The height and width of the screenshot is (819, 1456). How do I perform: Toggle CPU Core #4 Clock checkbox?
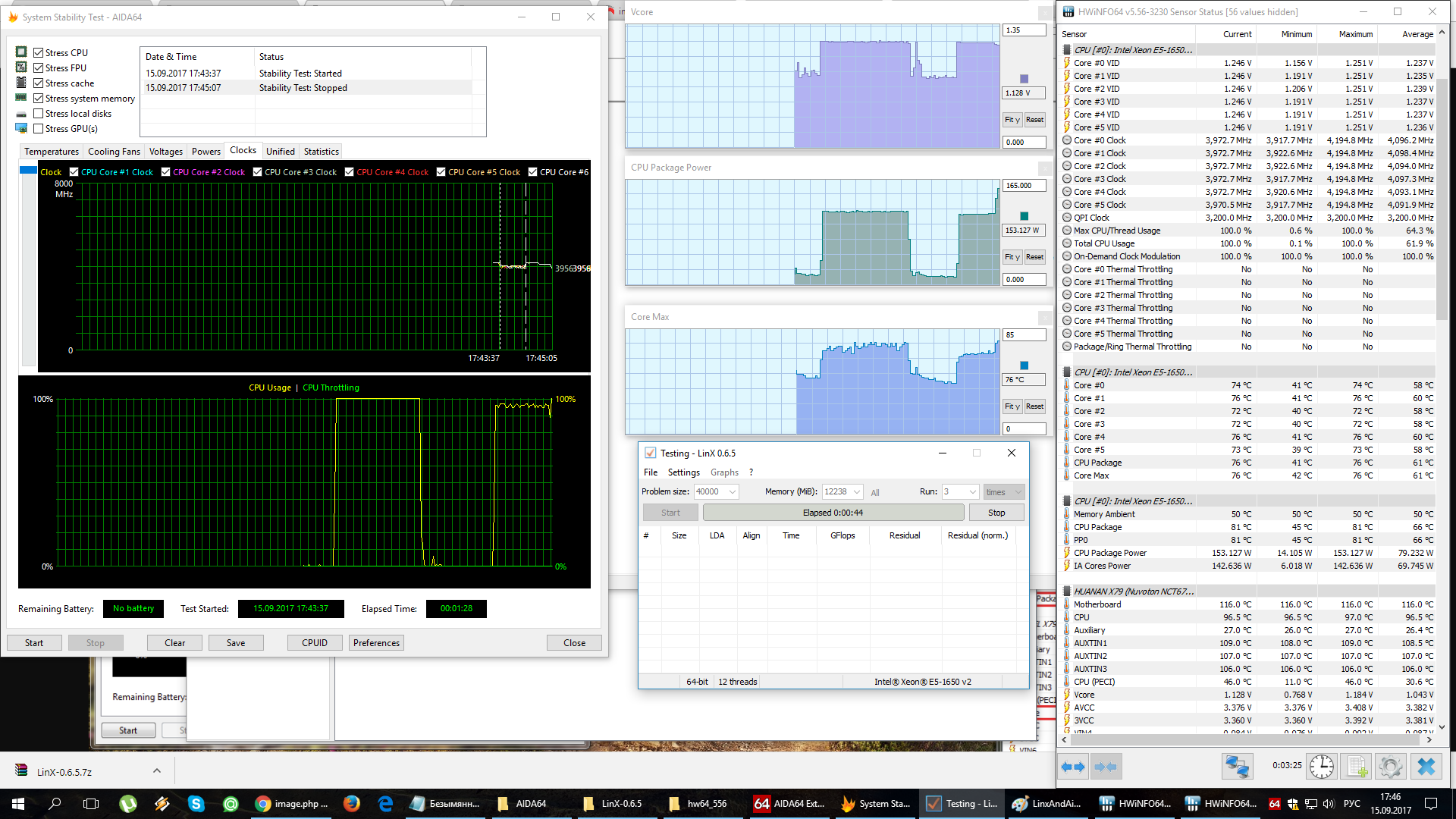click(349, 172)
